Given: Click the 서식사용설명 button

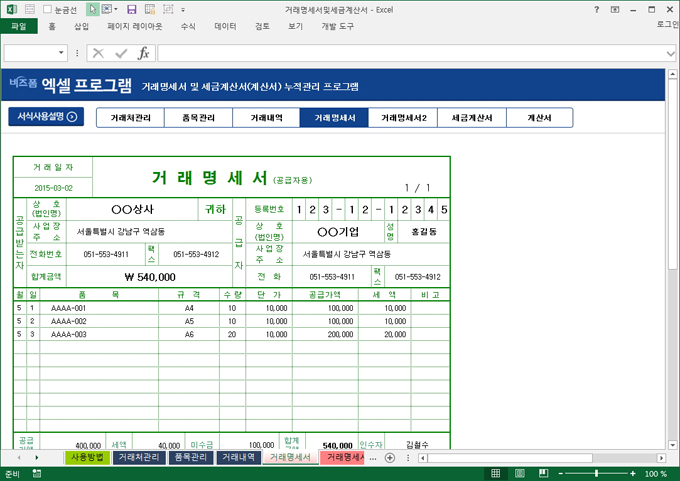Looking at the screenshot, I should coord(46,117).
